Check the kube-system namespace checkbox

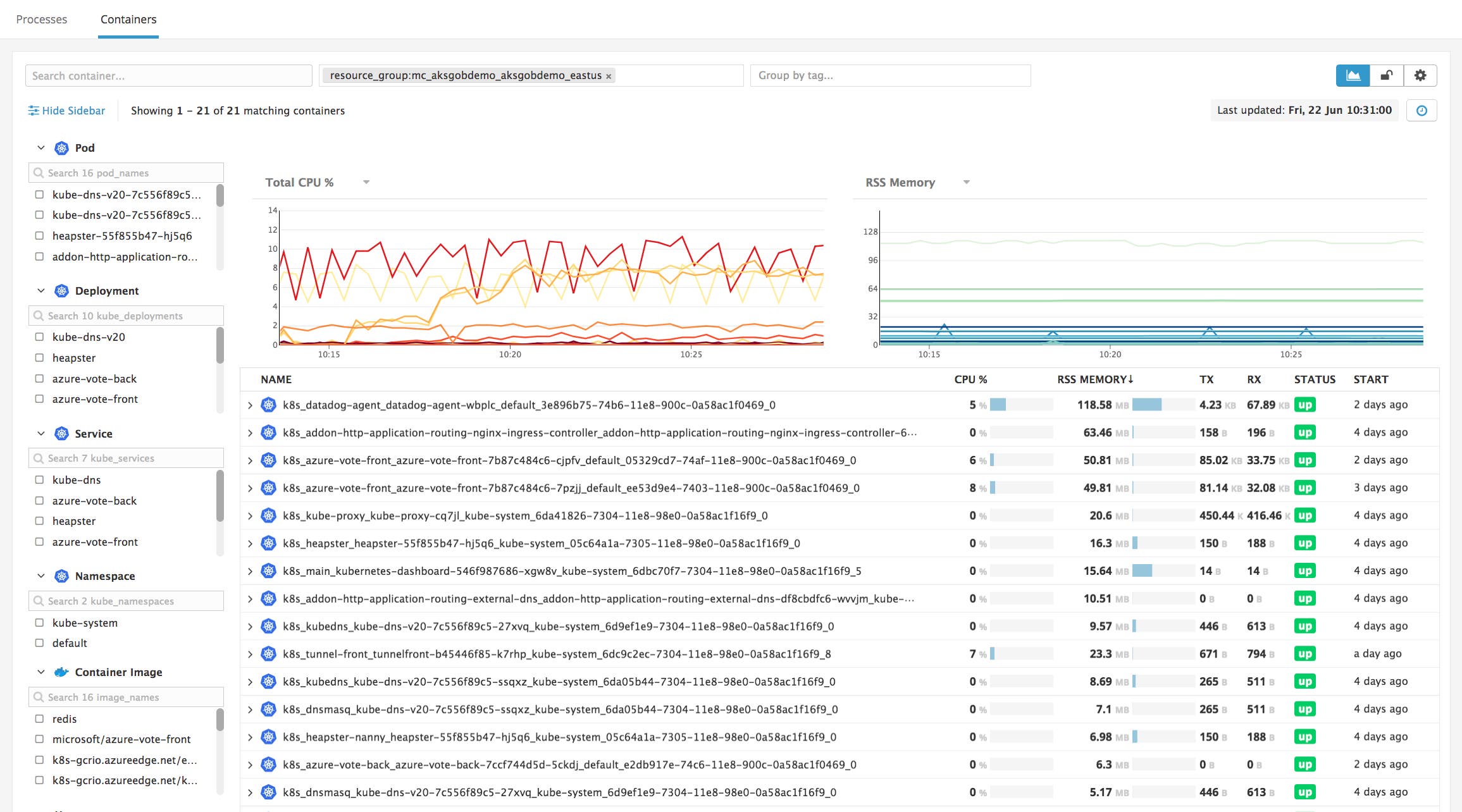40,622
